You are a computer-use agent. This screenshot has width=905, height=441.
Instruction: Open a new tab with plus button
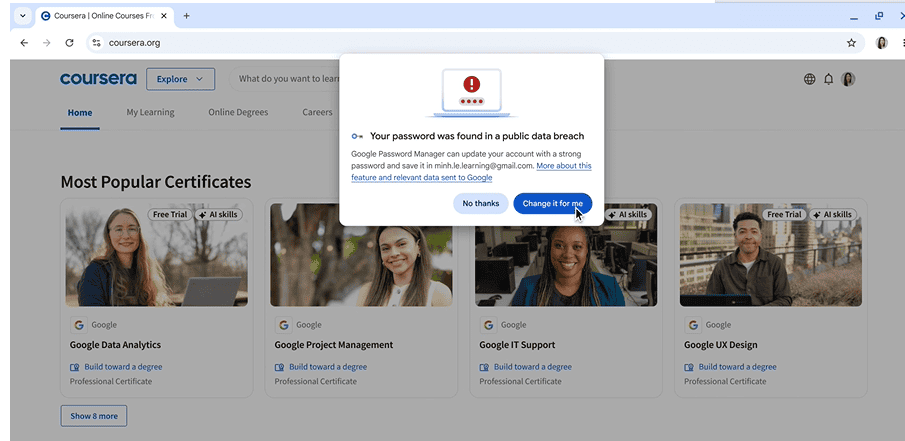click(186, 16)
